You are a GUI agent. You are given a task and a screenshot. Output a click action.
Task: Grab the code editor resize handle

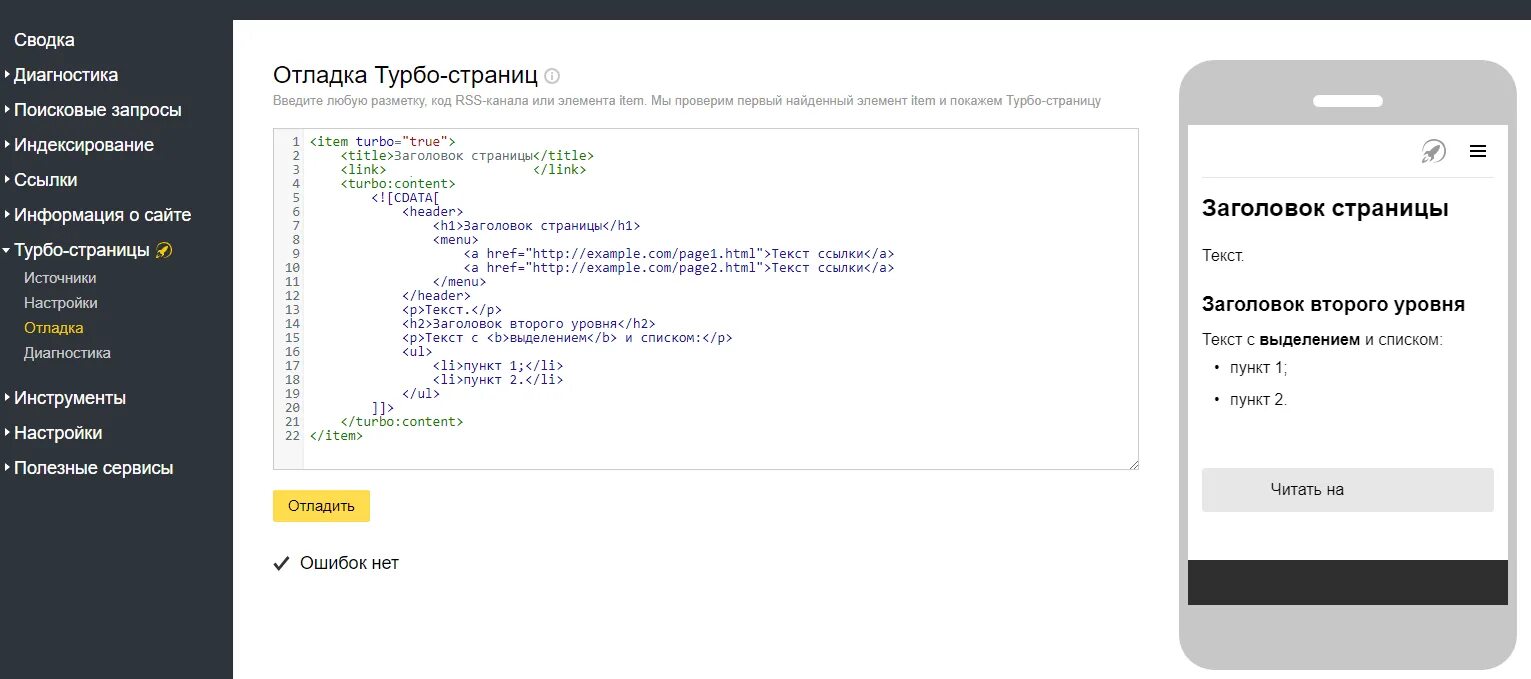[1133, 464]
